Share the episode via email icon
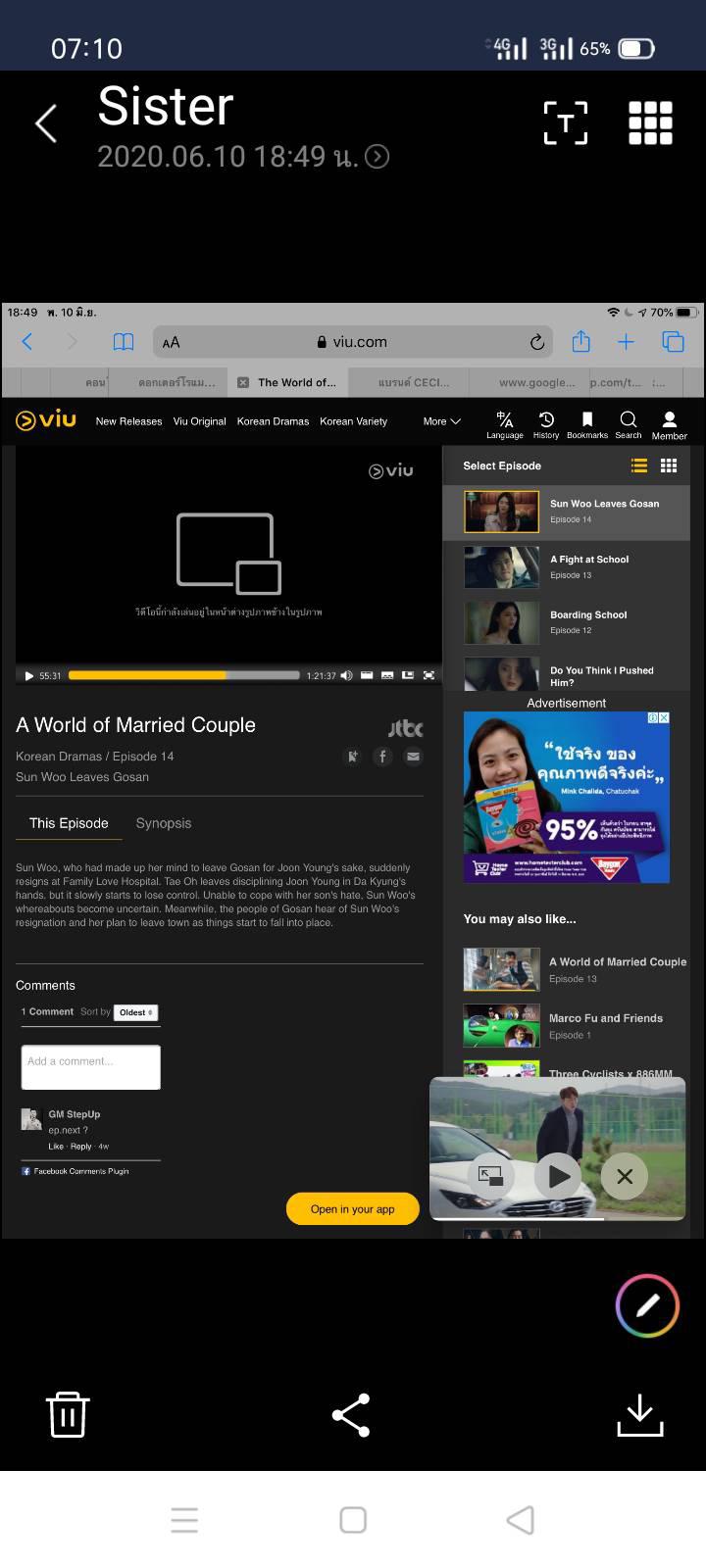The height and width of the screenshot is (1568, 706). tap(413, 756)
